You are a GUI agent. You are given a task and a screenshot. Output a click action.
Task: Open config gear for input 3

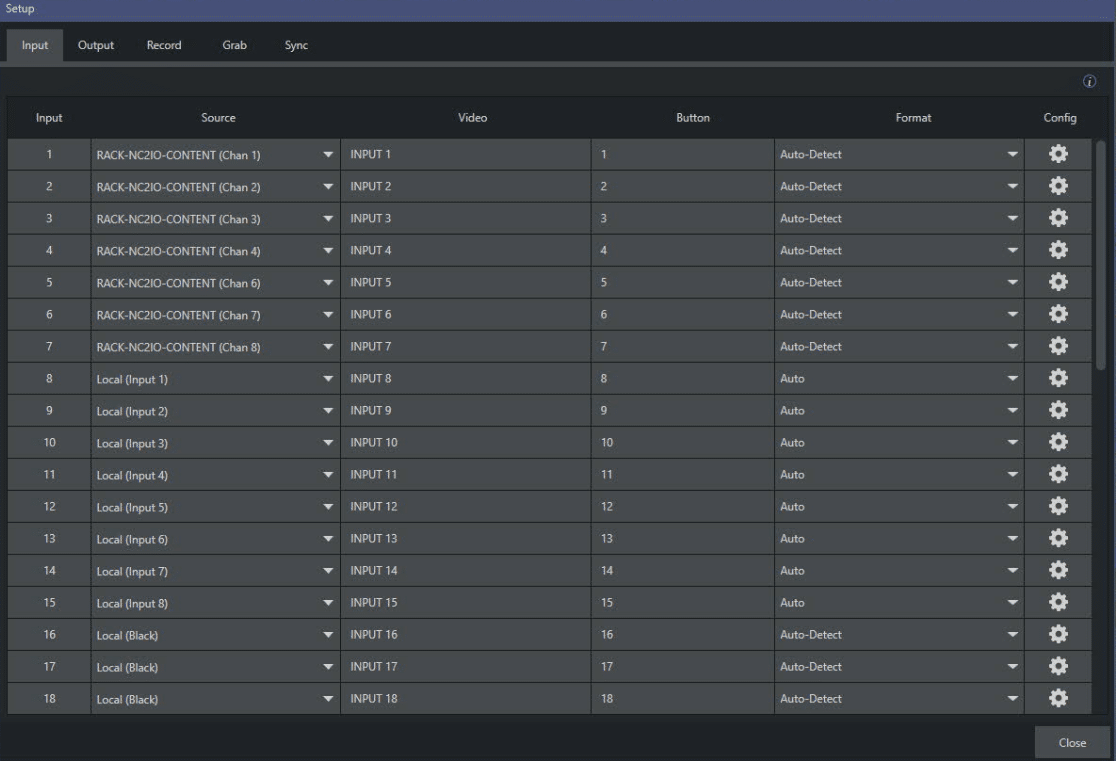pyautogui.click(x=1058, y=218)
